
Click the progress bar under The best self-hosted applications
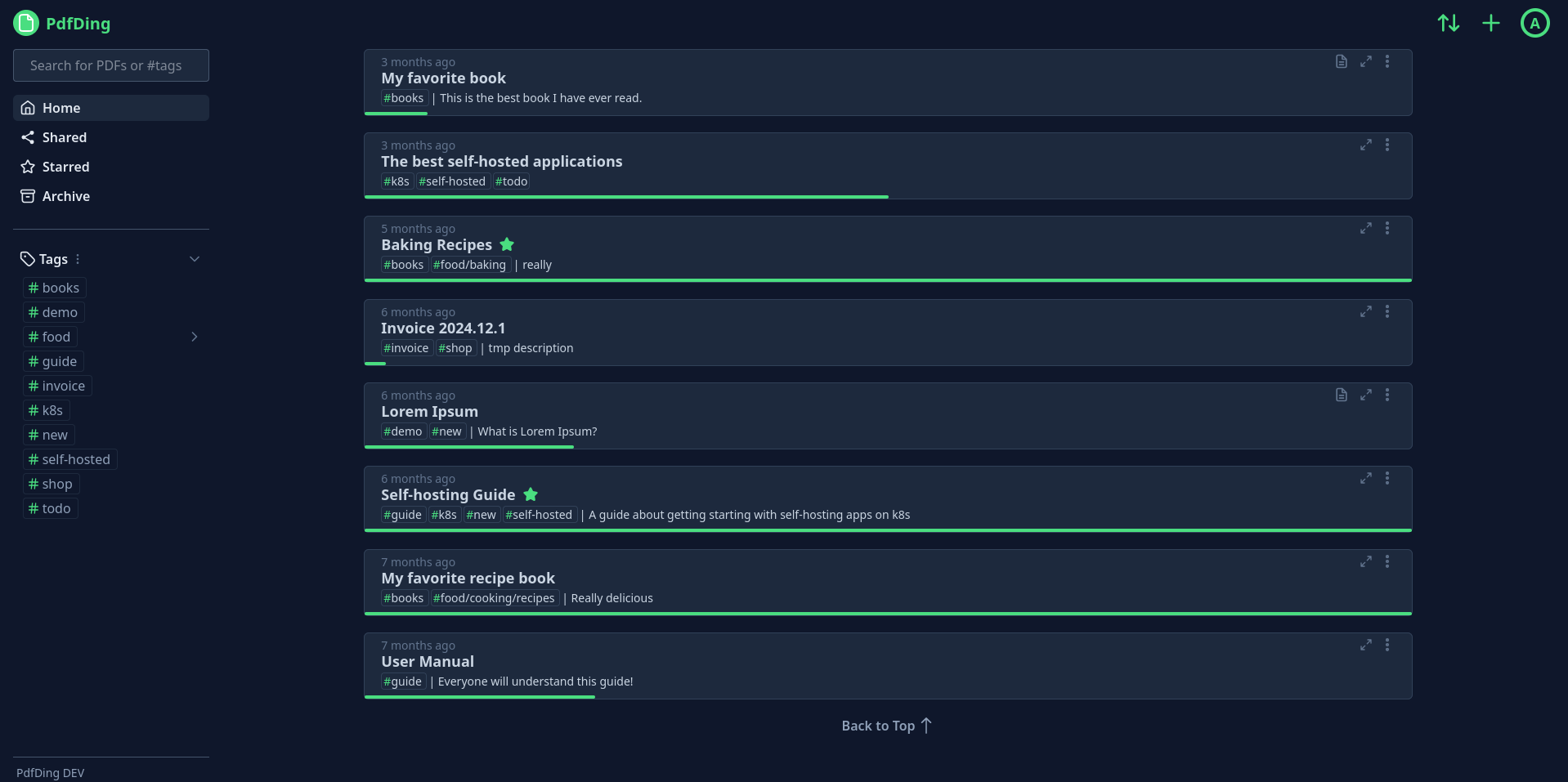[626, 198]
